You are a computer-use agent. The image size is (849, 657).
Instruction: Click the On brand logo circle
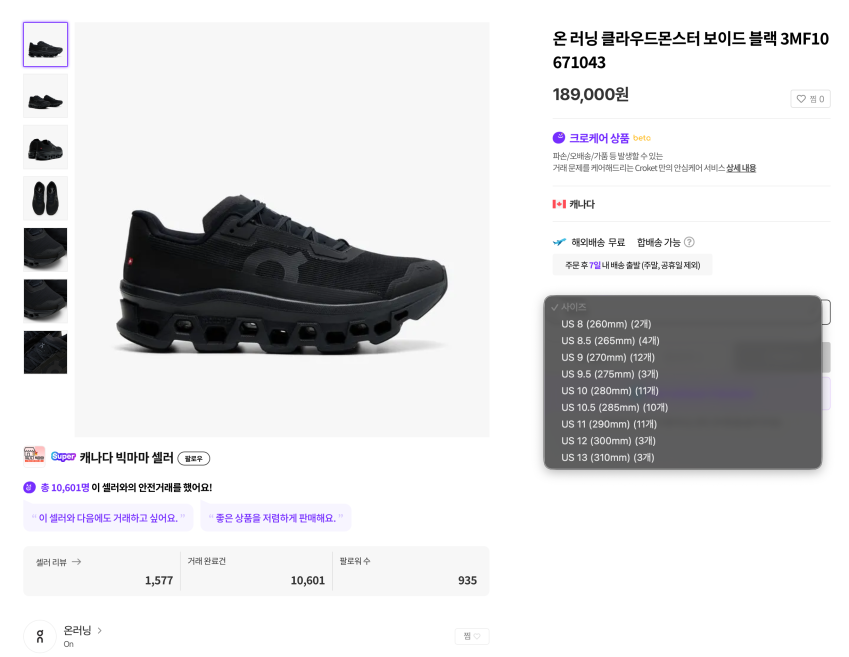pos(40,636)
